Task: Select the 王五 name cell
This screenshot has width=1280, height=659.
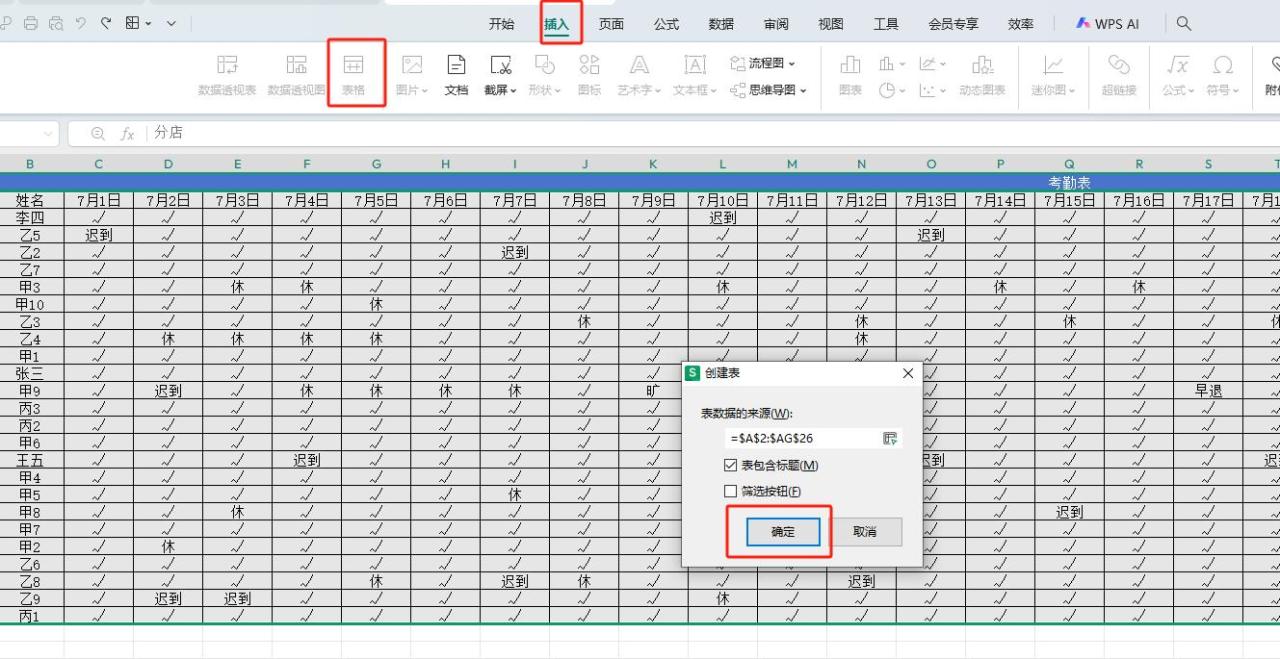Action: (x=30, y=460)
